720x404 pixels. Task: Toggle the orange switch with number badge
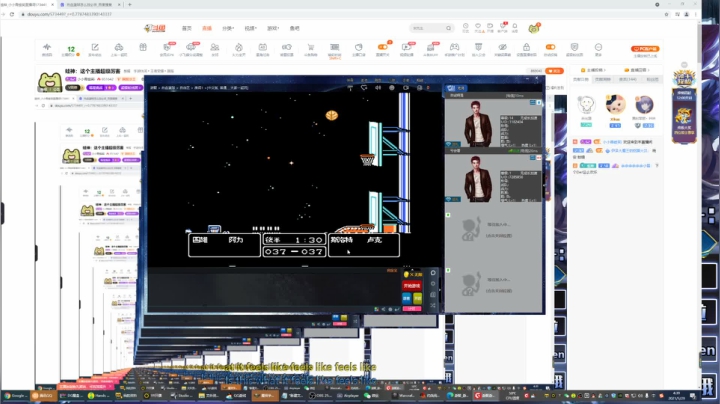[382, 47]
